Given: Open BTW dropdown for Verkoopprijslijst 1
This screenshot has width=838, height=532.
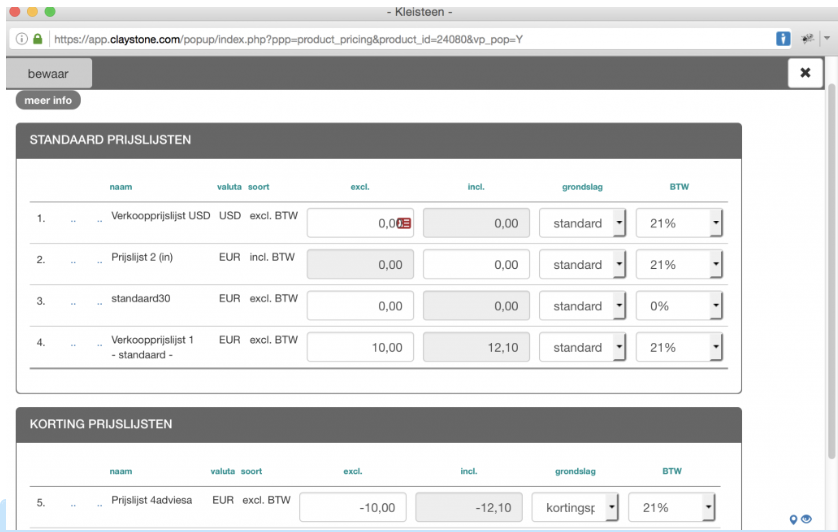Looking at the screenshot, I should coord(679,348).
